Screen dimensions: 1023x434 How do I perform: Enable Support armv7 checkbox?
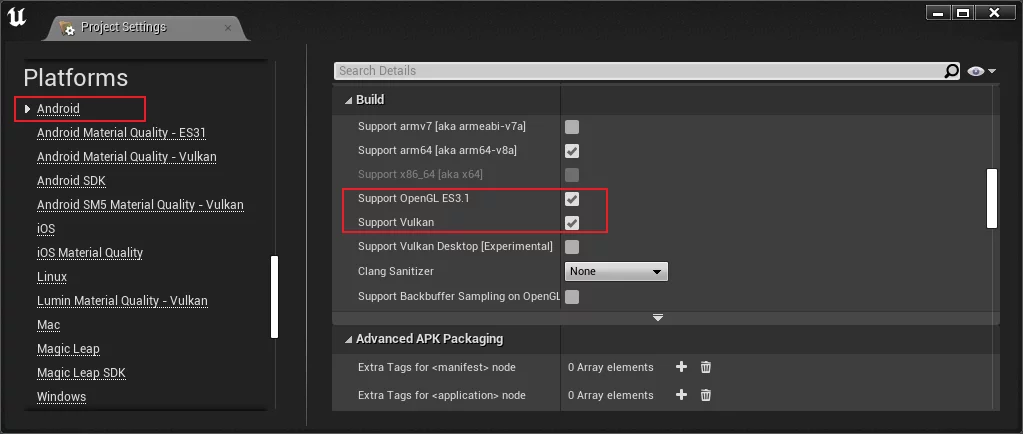pyautogui.click(x=572, y=127)
